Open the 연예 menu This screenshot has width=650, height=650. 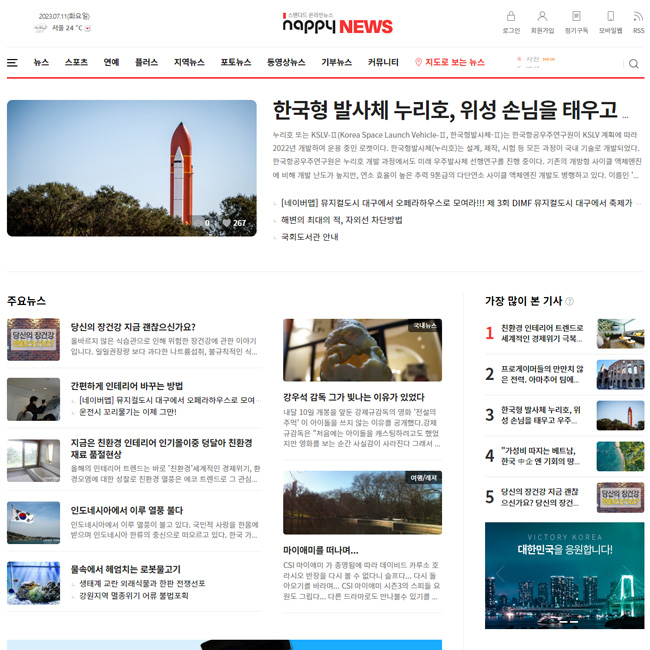coord(112,62)
